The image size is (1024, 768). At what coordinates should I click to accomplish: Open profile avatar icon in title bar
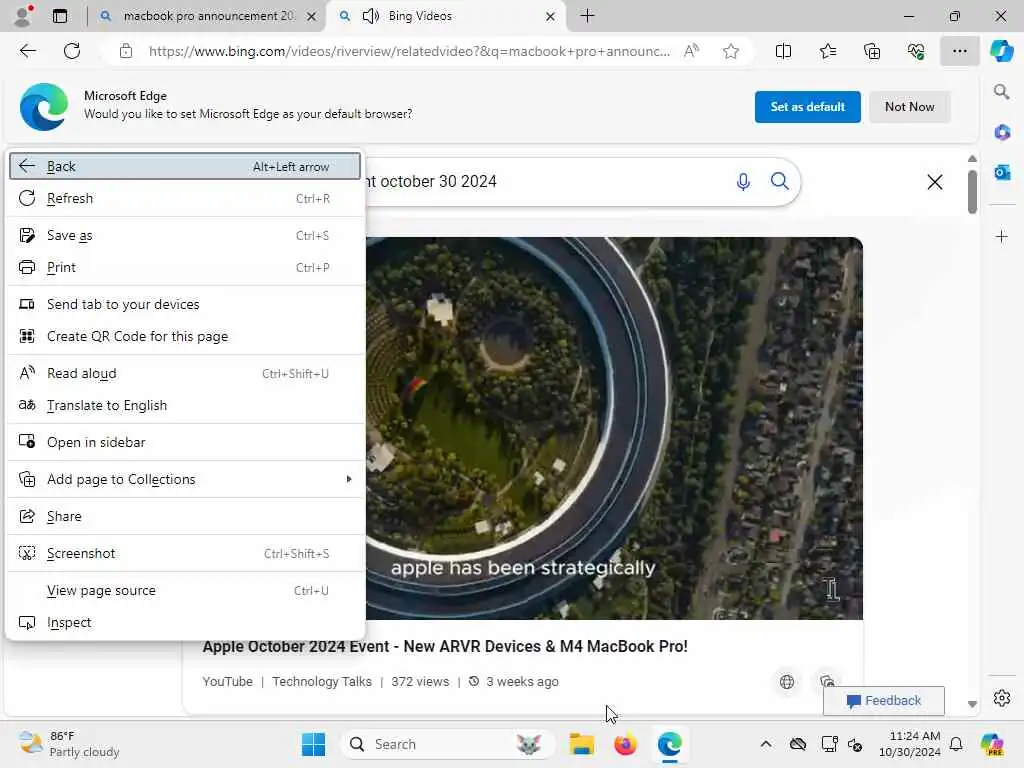pos(22,16)
